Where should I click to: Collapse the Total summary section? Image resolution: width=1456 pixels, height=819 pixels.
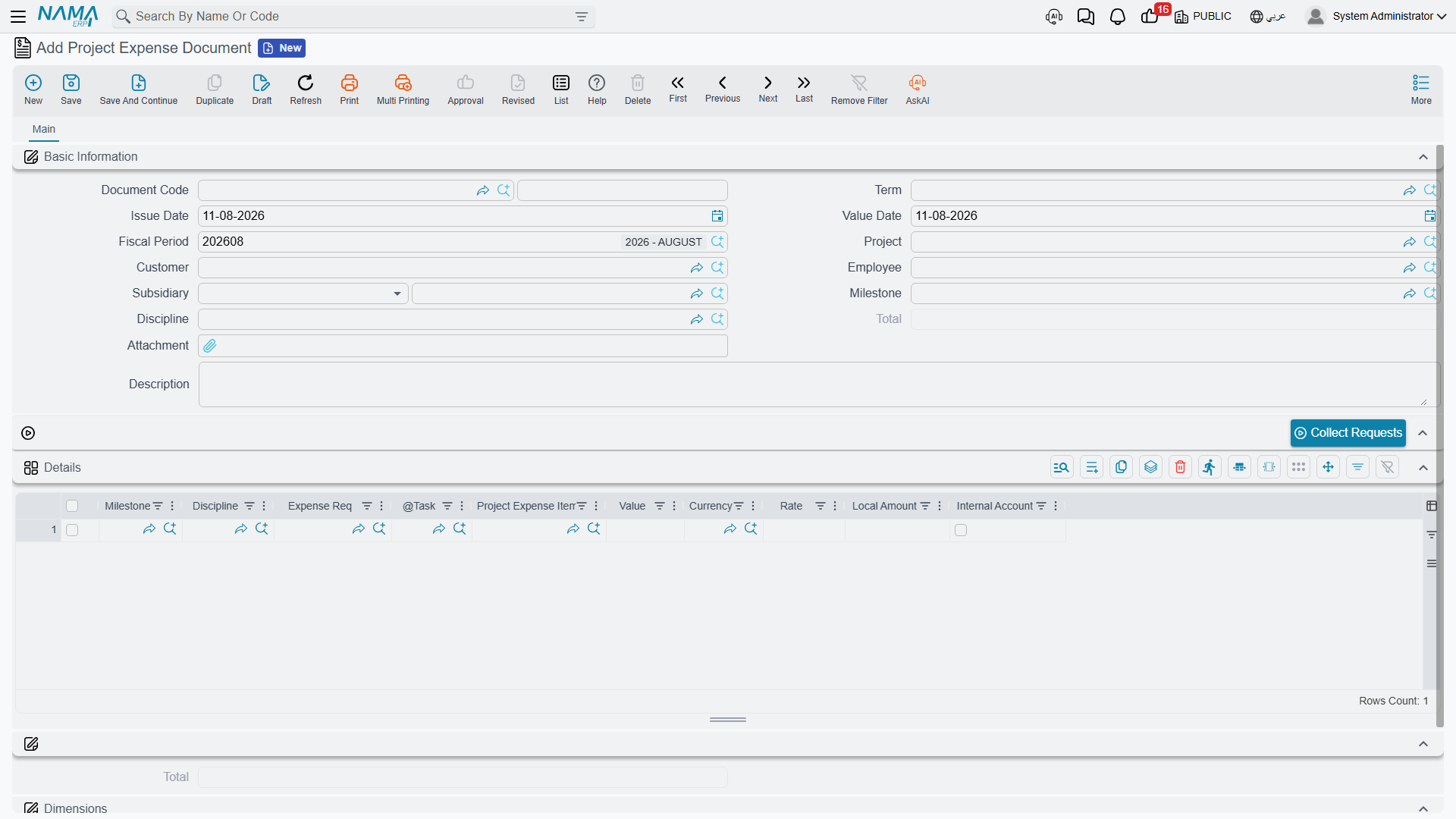(x=1423, y=744)
